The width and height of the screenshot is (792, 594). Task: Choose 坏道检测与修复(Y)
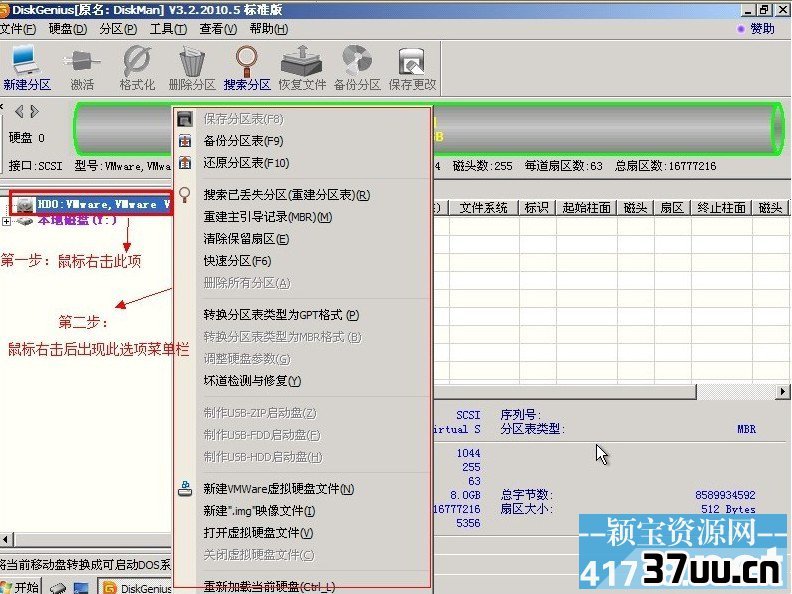pyautogui.click(x=252, y=380)
